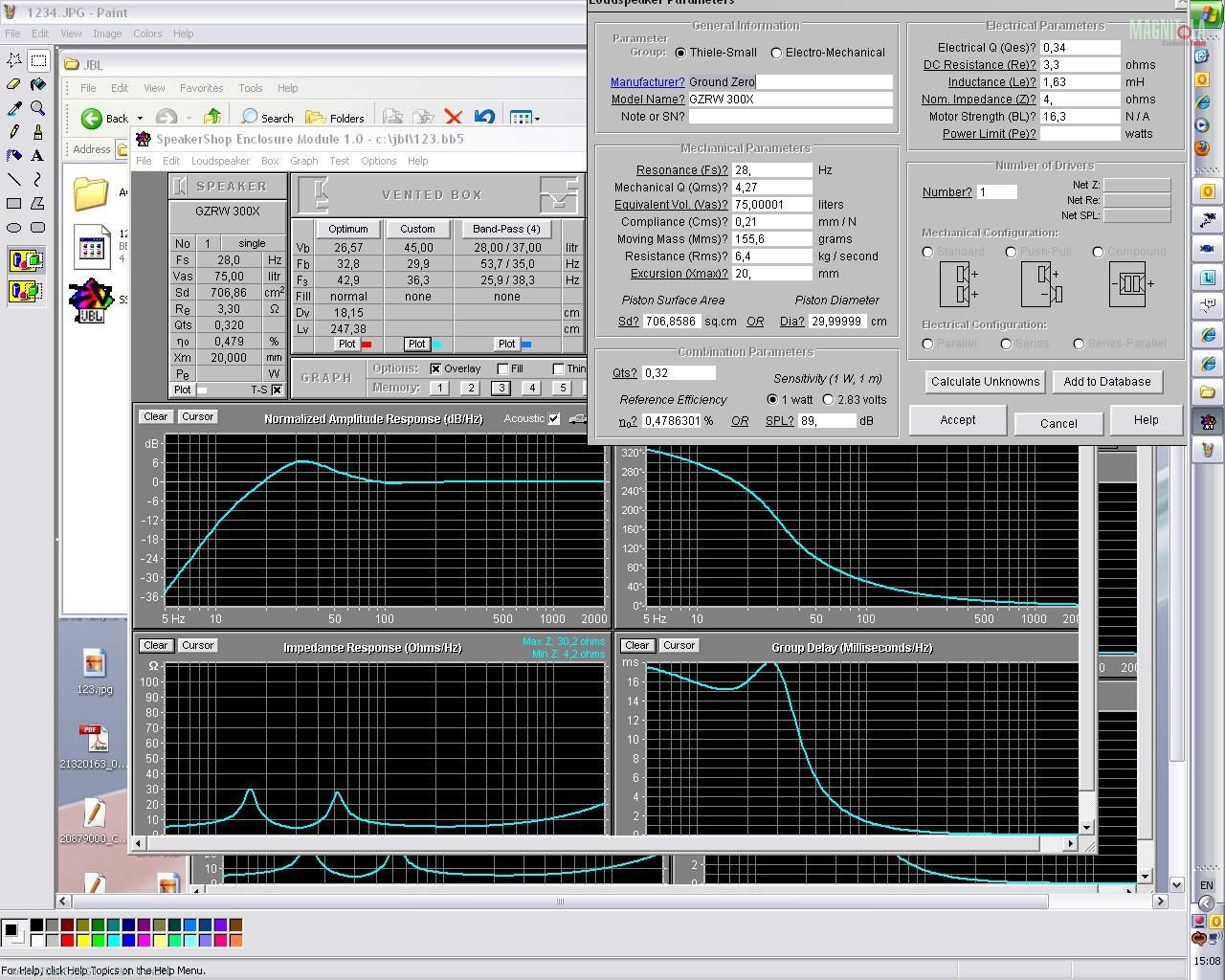The image size is (1225, 980).
Task: Open Favorites menu in JBL window
Action: 201,87
